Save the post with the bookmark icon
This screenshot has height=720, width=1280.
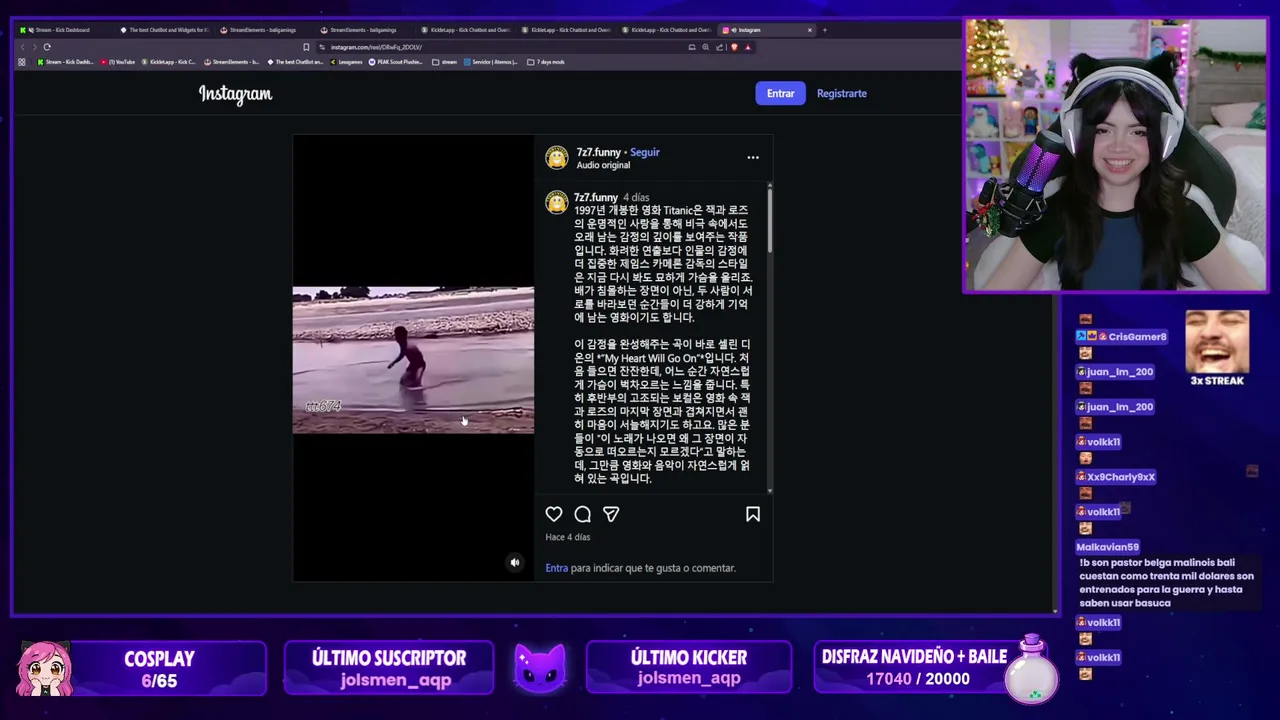pos(753,514)
